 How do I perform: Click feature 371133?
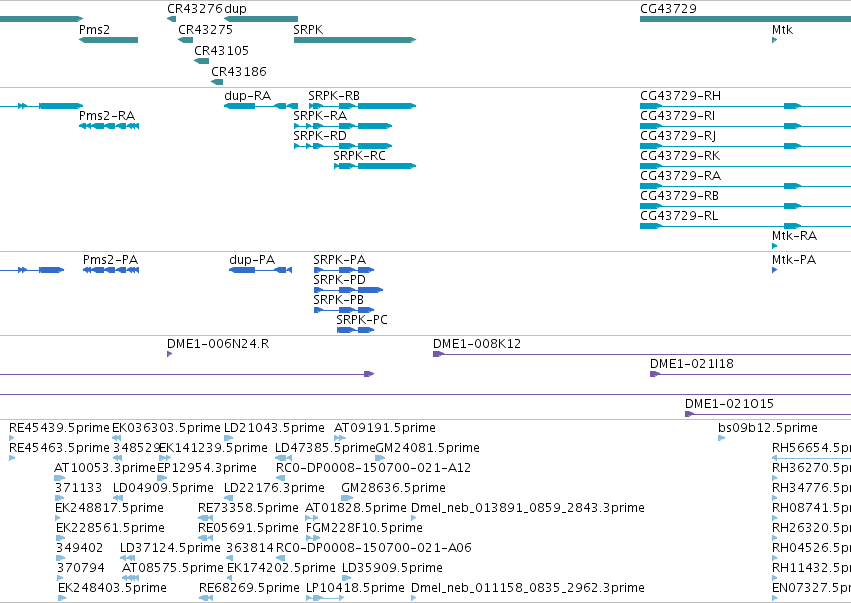(x=60, y=498)
